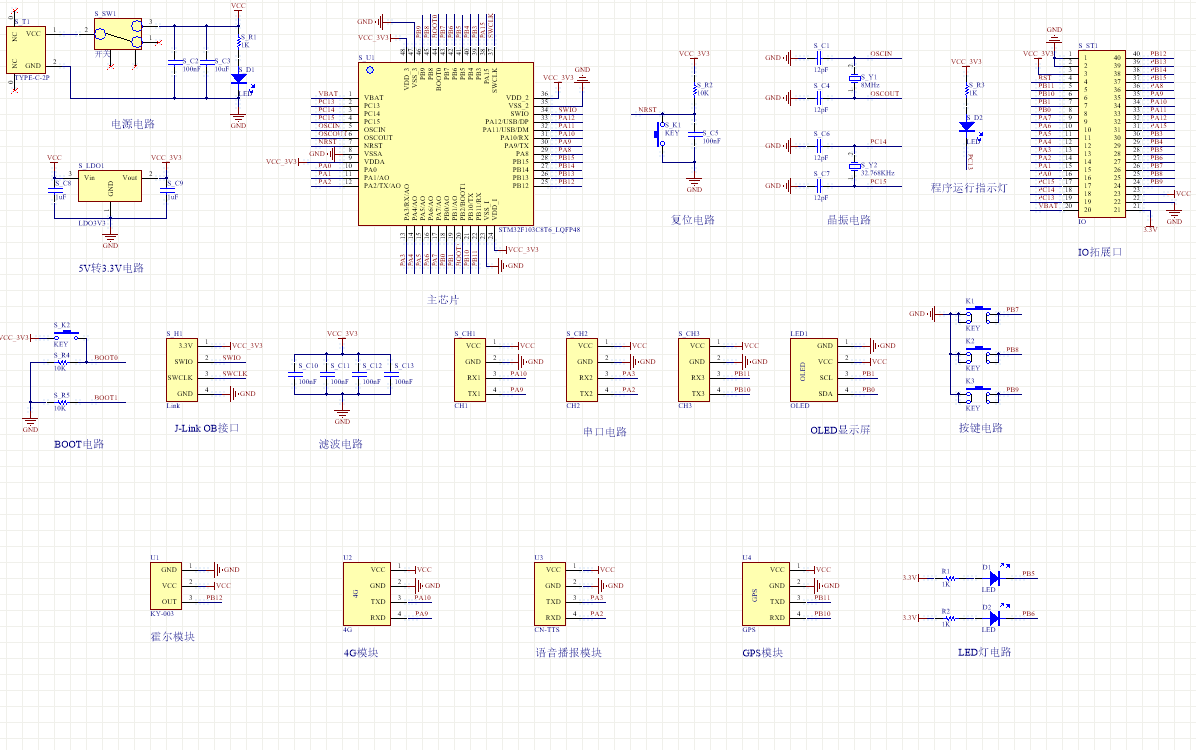Click the 程序运行指示灯 label
Image resolution: width=1197 pixels, height=750 pixels.
969,188
